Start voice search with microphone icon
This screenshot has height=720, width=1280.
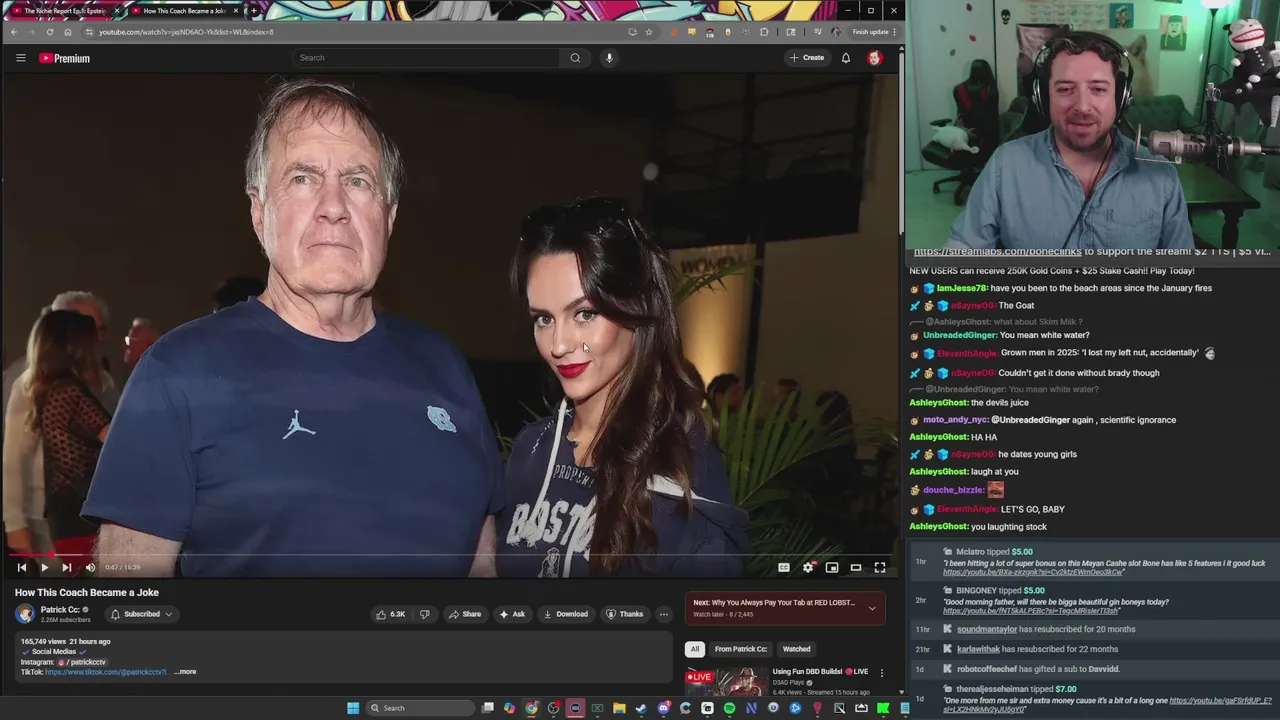click(x=609, y=58)
